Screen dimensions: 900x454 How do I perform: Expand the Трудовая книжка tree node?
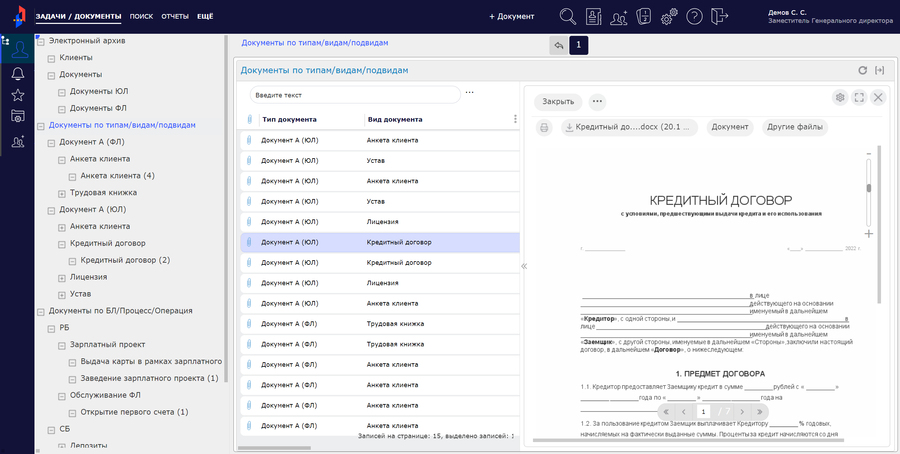pyautogui.click(x=61, y=192)
